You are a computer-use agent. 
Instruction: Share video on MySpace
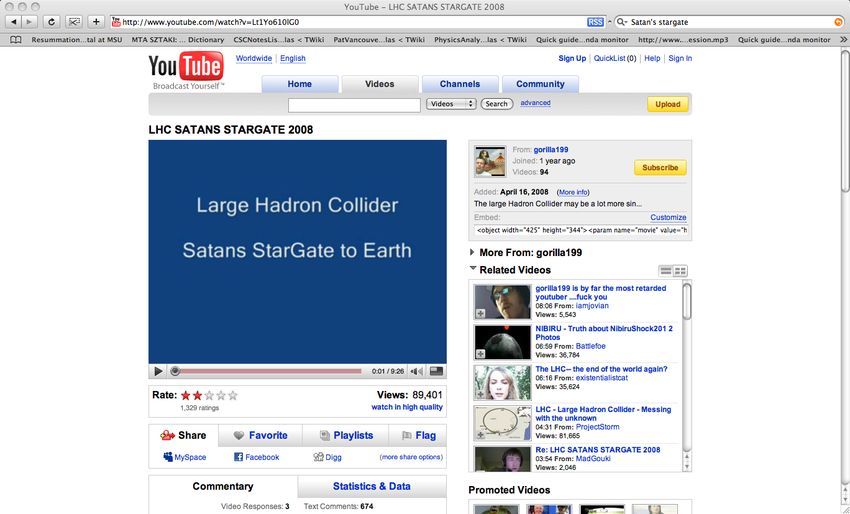pyautogui.click(x=185, y=457)
